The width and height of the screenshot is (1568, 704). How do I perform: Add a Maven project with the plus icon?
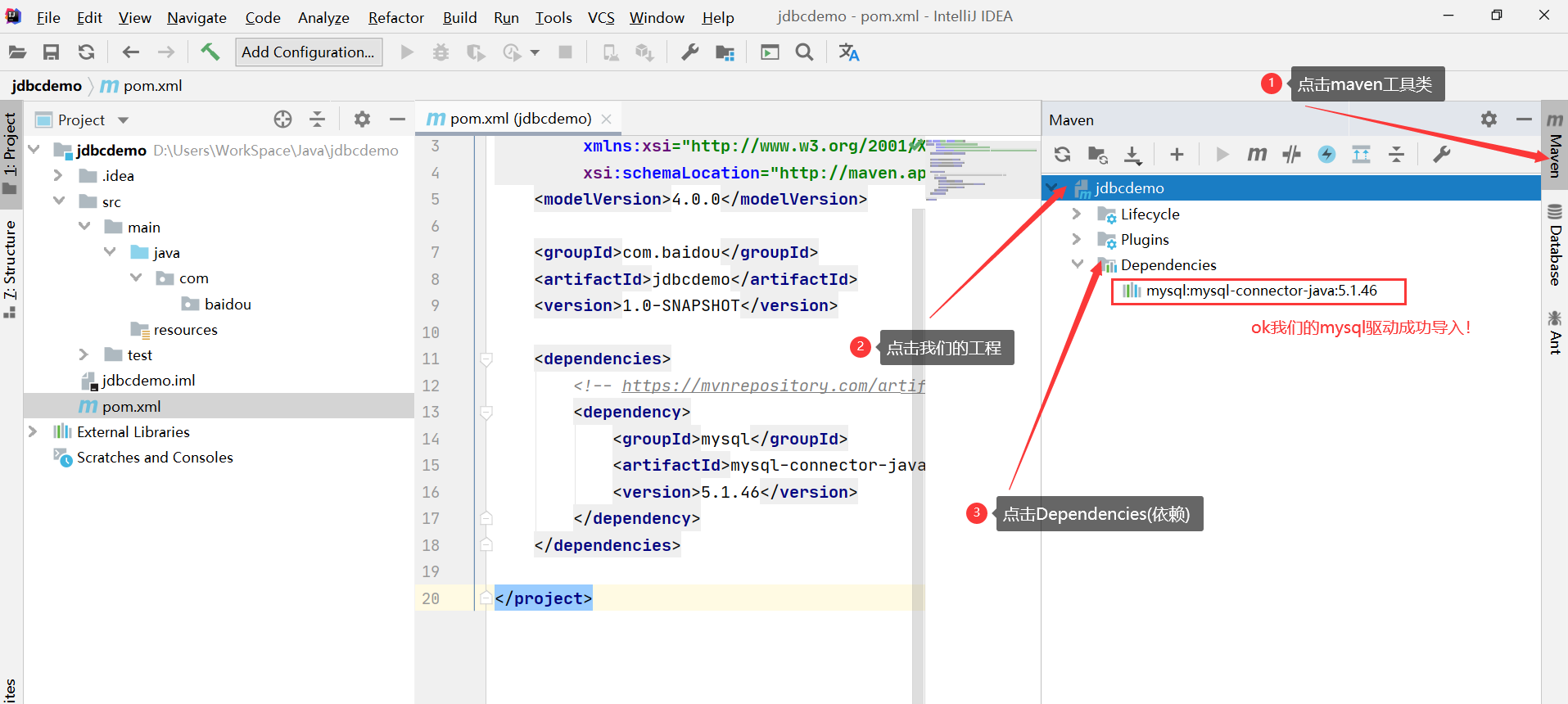click(x=1177, y=154)
